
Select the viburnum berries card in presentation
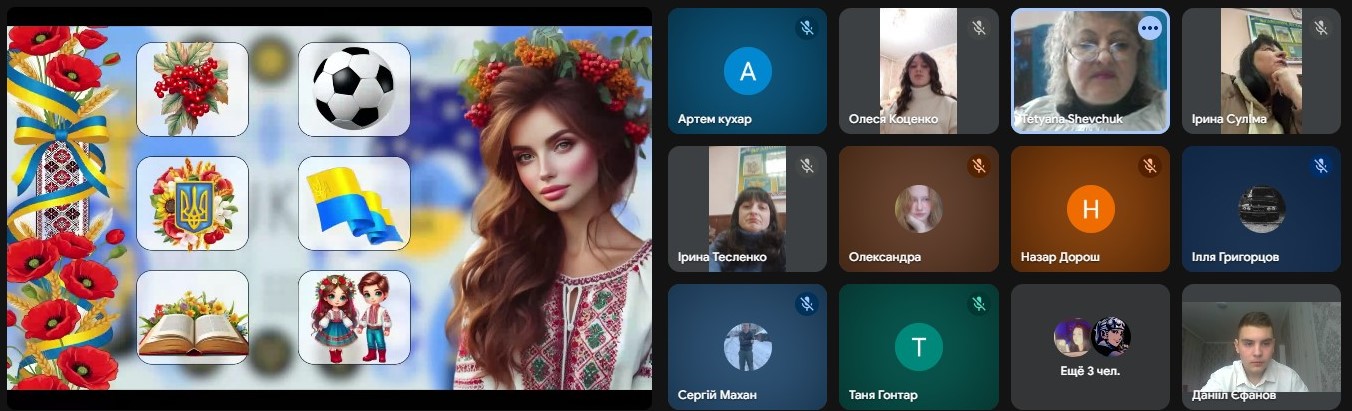(x=192, y=88)
